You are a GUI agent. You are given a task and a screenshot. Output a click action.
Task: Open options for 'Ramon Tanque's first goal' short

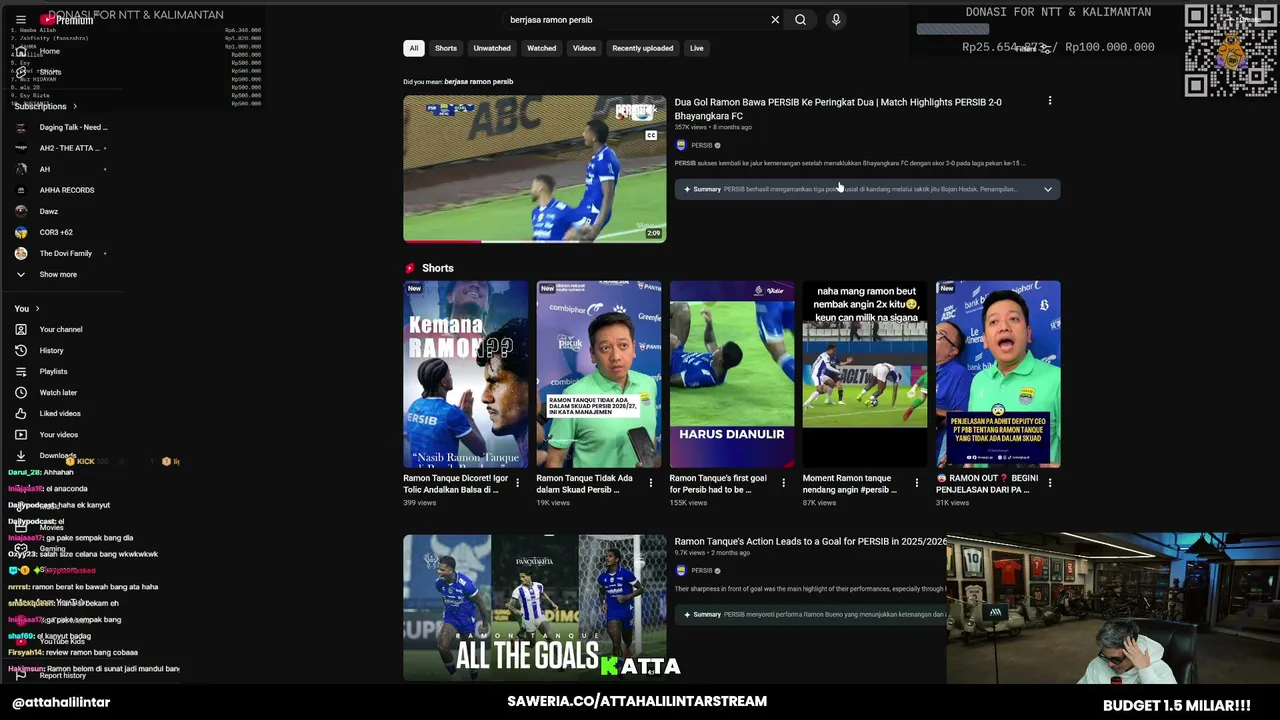point(783,484)
